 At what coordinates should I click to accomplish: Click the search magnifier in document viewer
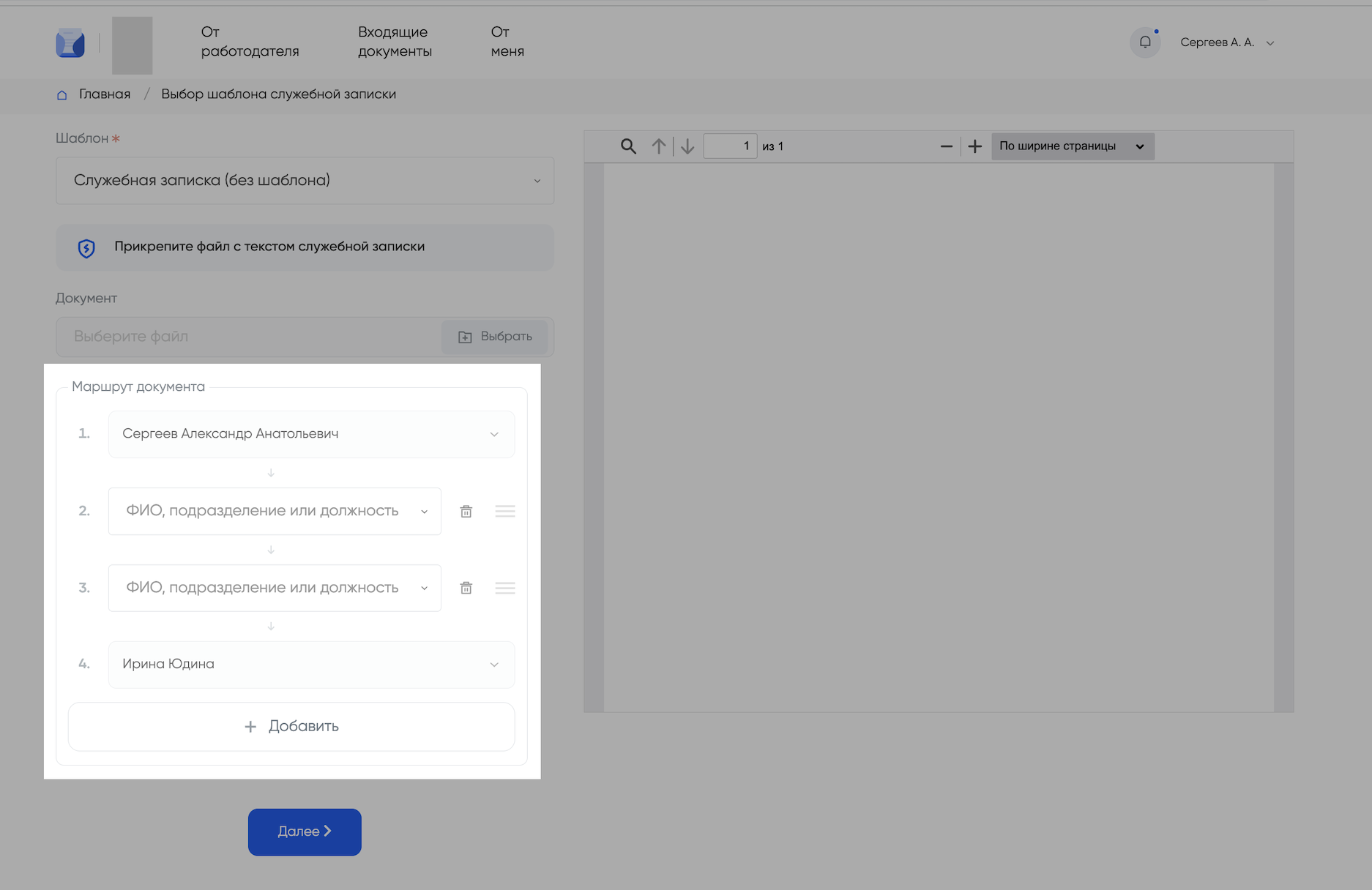click(x=628, y=146)
